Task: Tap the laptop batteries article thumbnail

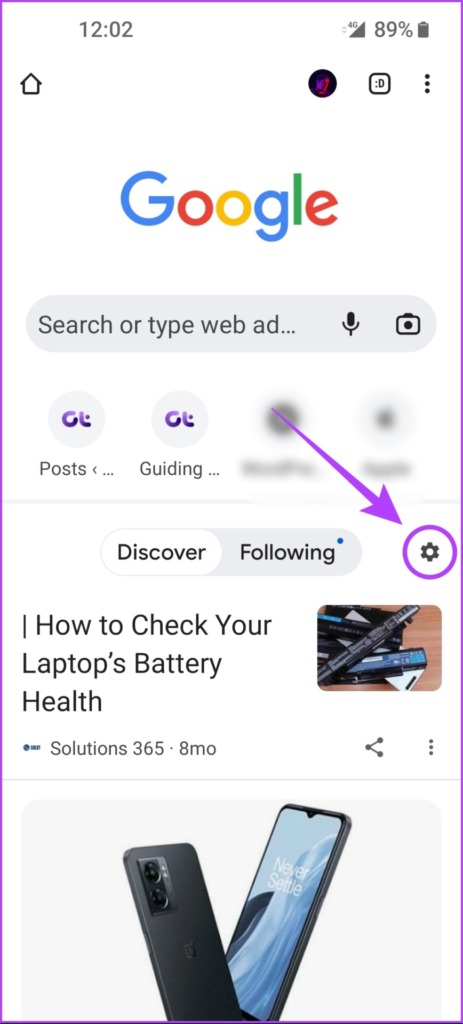Action: pos(379,648)
